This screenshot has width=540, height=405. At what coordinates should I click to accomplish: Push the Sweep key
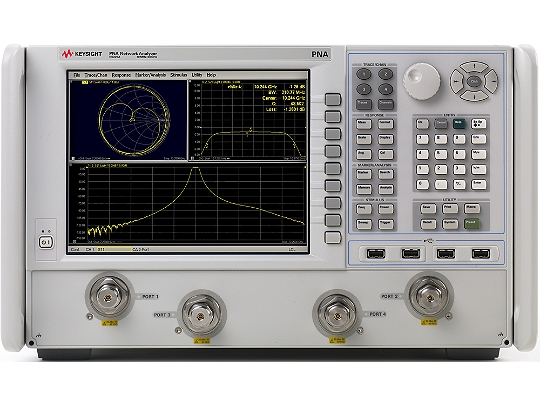[364, 224]
